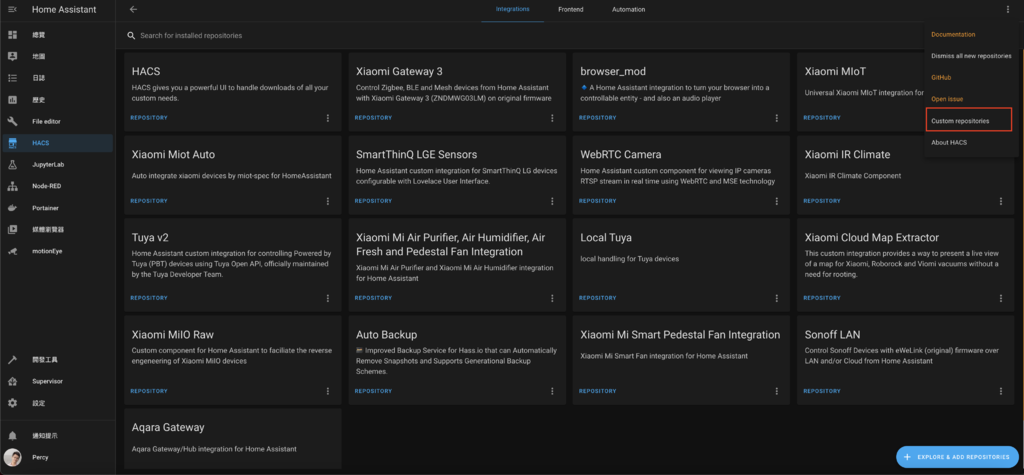This screenshot has width=1024, height=475.
Task: Open Portainer docker icon
Action: 12,208
